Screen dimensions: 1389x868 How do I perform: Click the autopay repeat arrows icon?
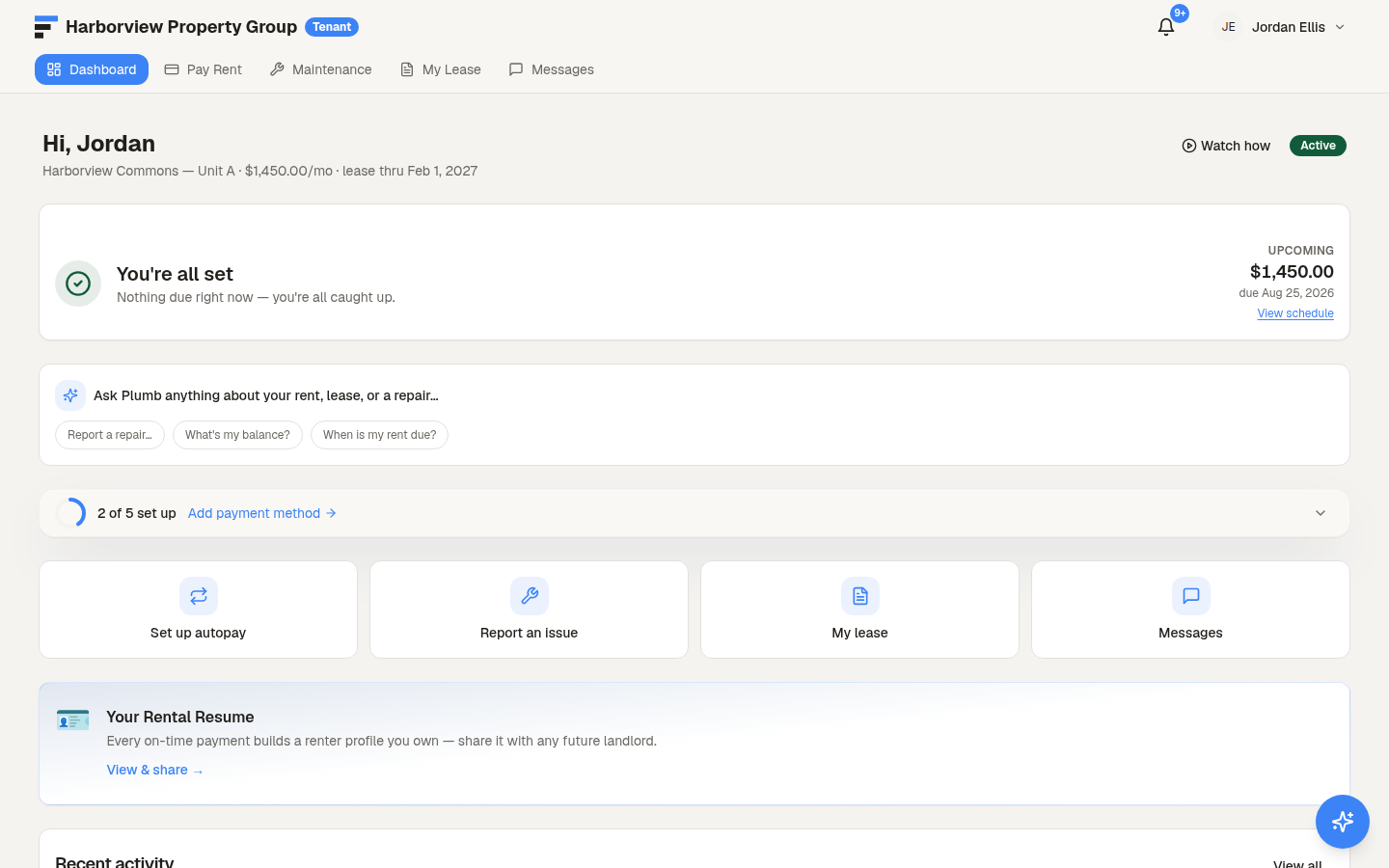click(x=199, y=596)
